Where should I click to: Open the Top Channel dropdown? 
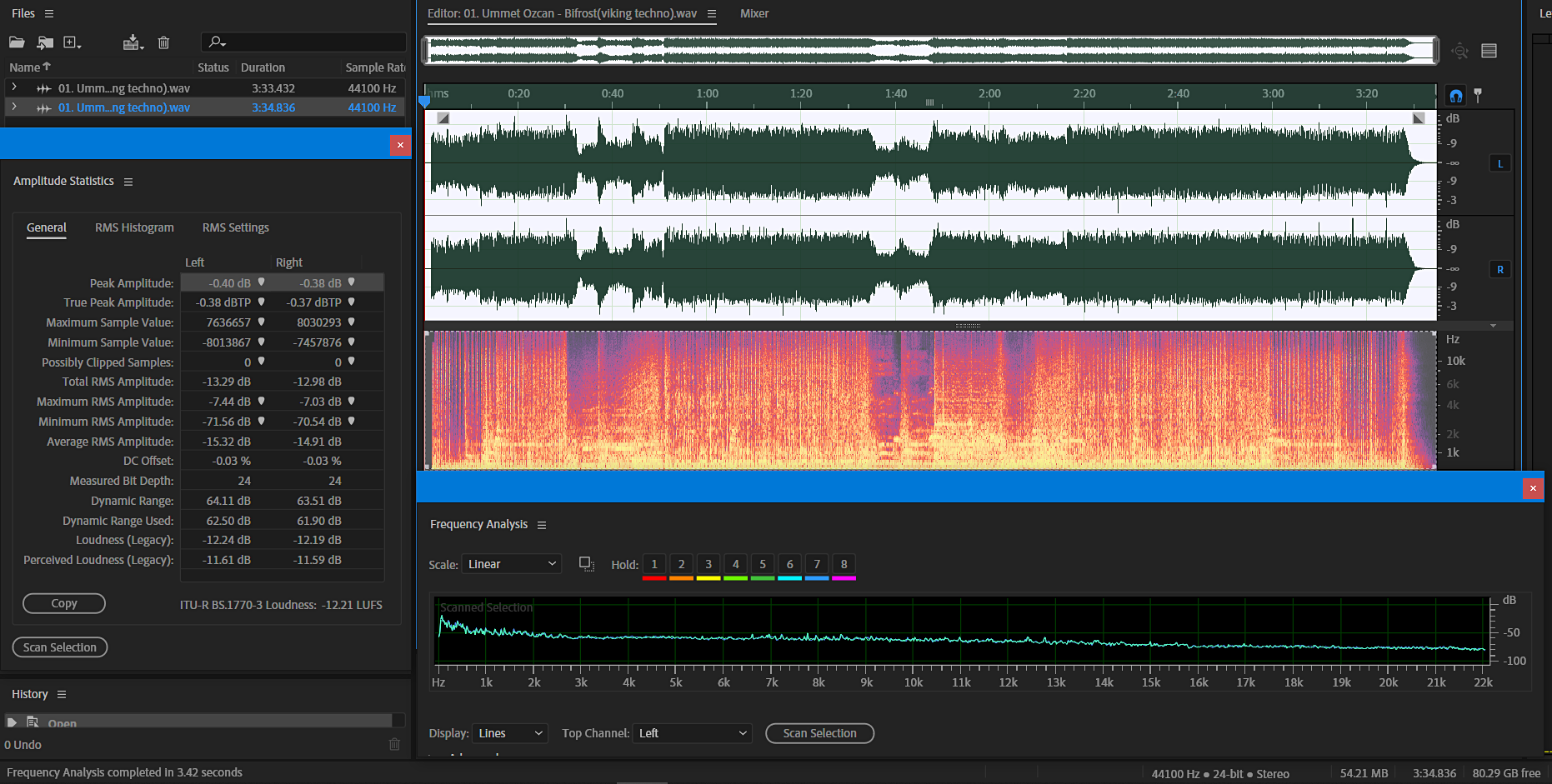(x=692, y=733)
